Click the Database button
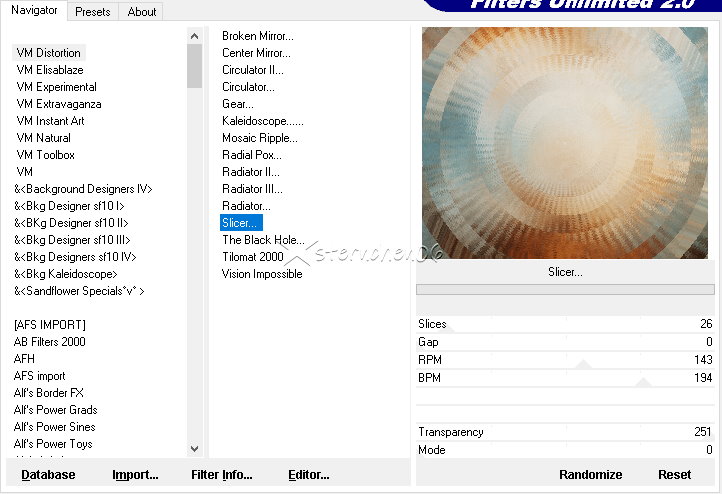The image size is (722, 494). click(x=48, y=475)
